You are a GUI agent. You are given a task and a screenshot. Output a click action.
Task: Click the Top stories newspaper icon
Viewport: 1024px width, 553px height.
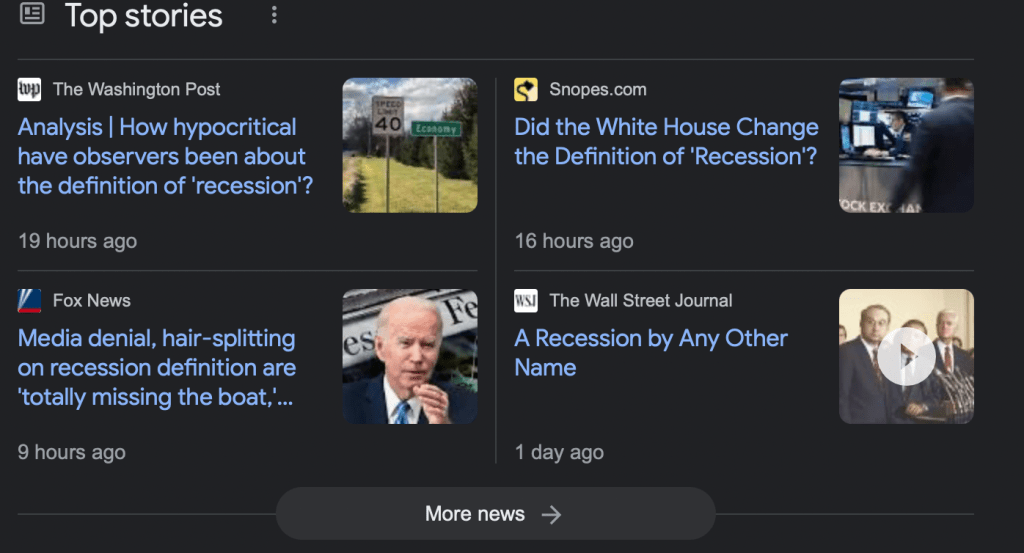pyautogui.click(x=32, y=14)
